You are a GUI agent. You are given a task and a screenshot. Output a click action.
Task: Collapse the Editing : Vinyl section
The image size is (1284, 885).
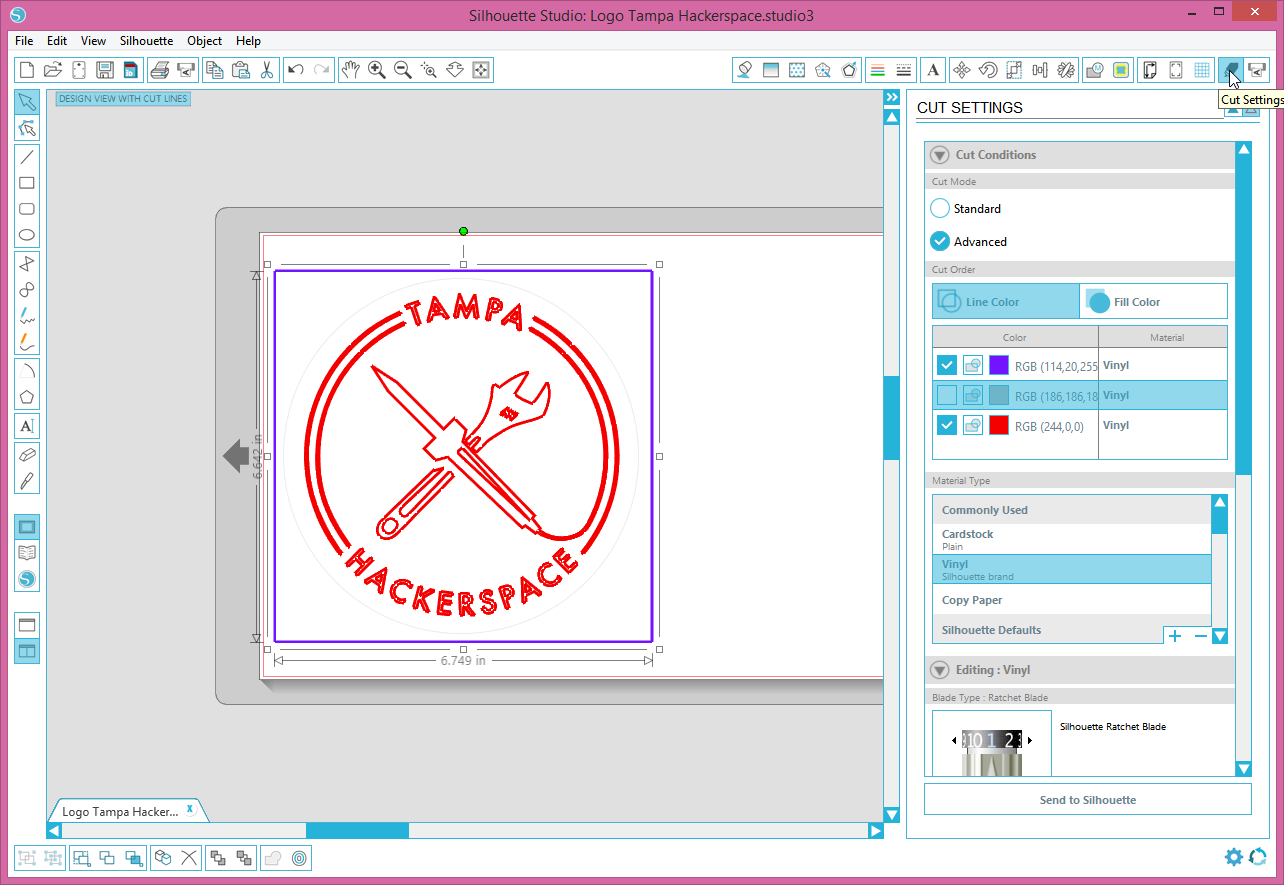pyautogui.click(x=938, y=670)
